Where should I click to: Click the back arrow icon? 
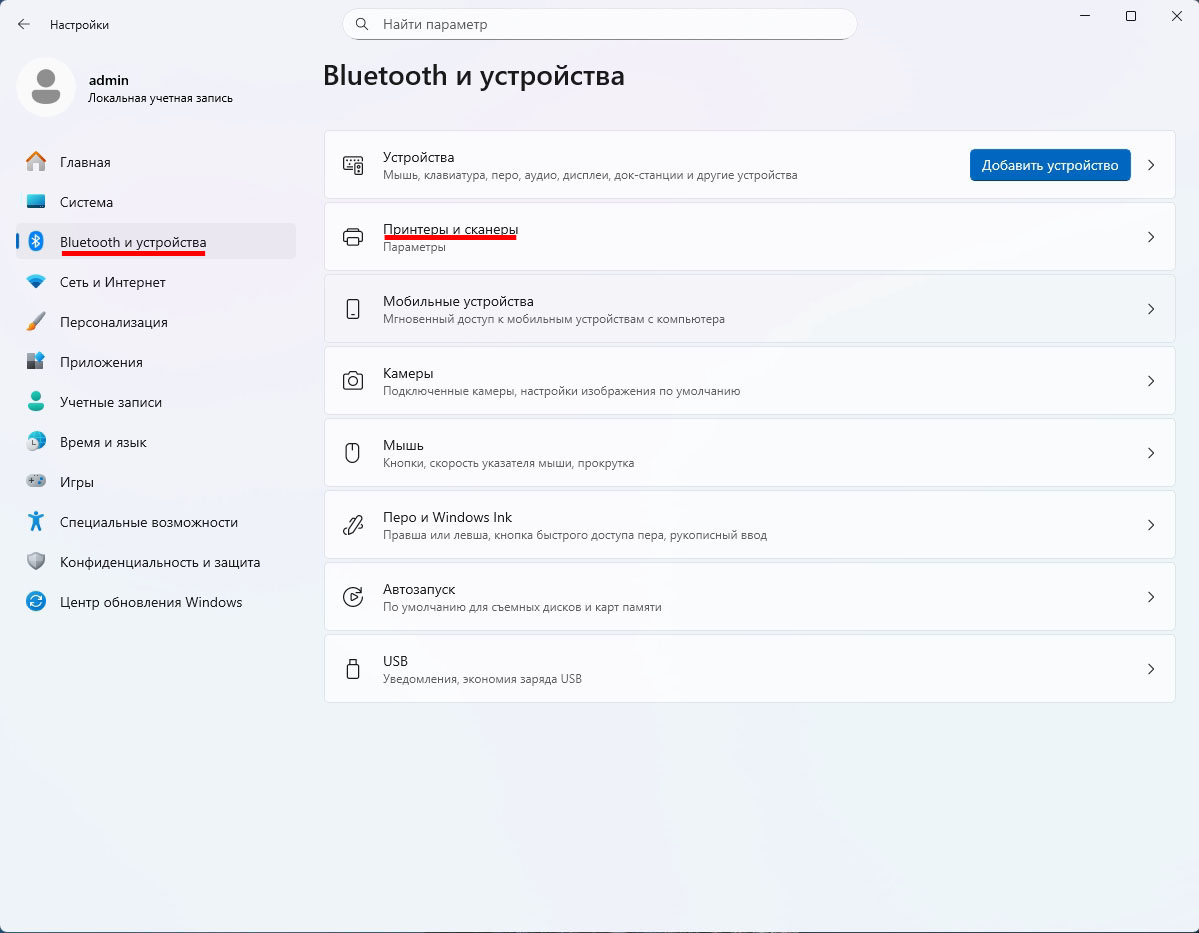tap(24, 24)
